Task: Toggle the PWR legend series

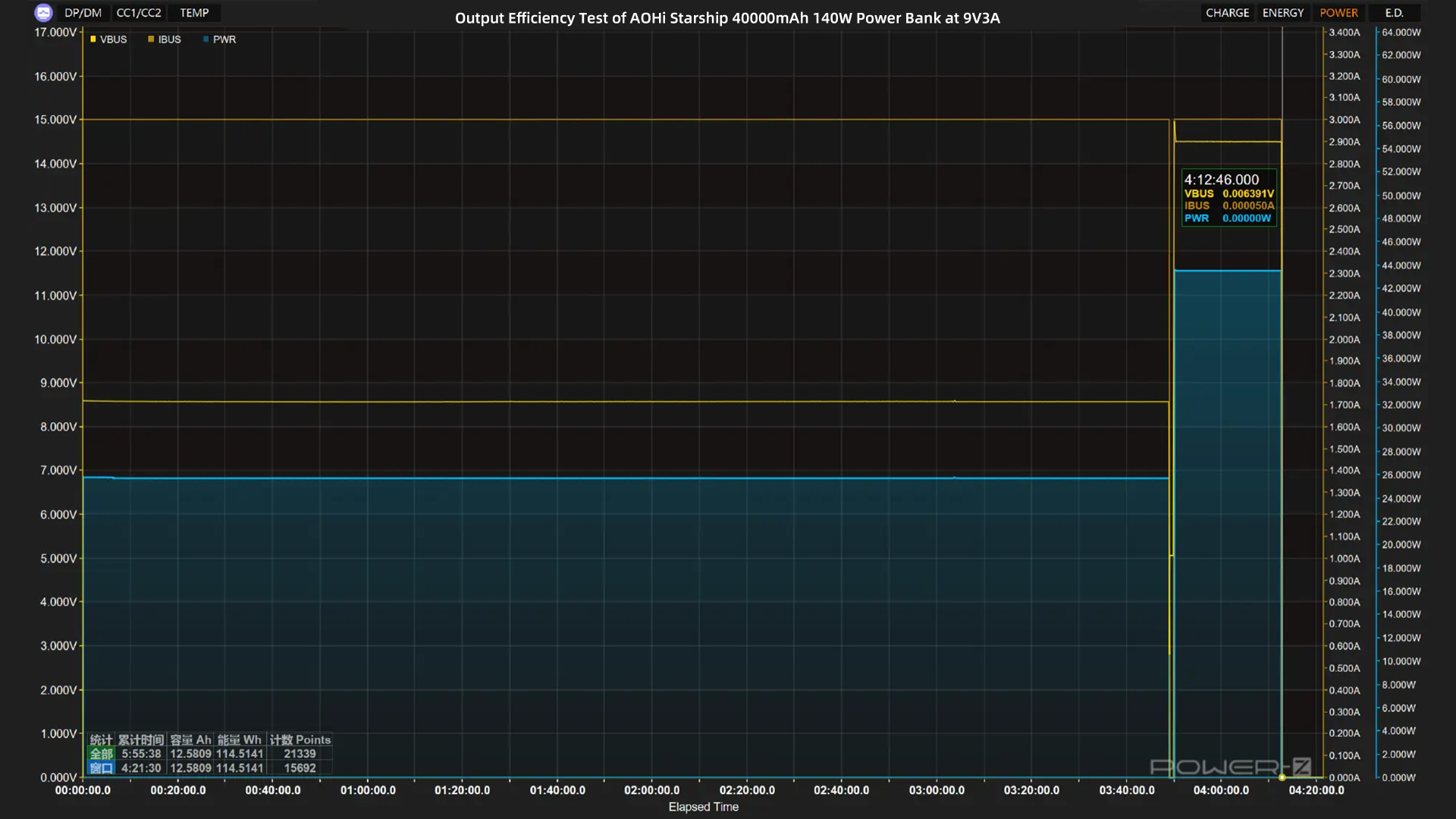Action: pyautogui.click(x=220, y=39)
